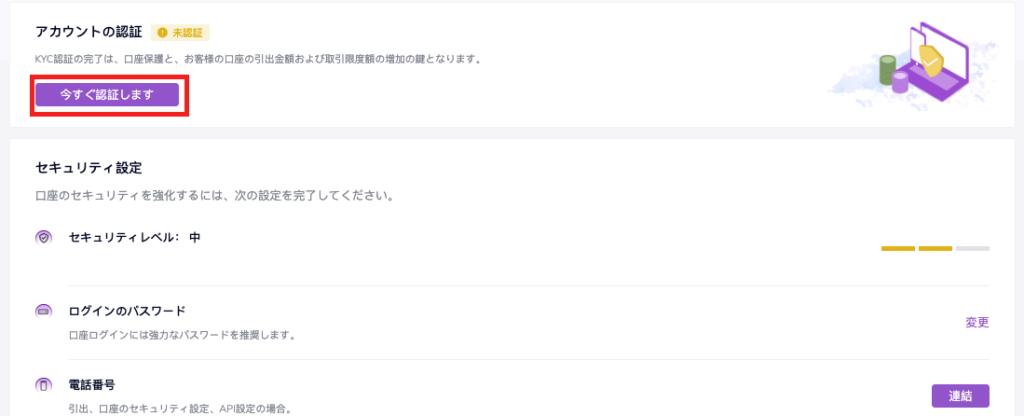
Task: Click the security level shield icon
Action: tap(44, 238)
